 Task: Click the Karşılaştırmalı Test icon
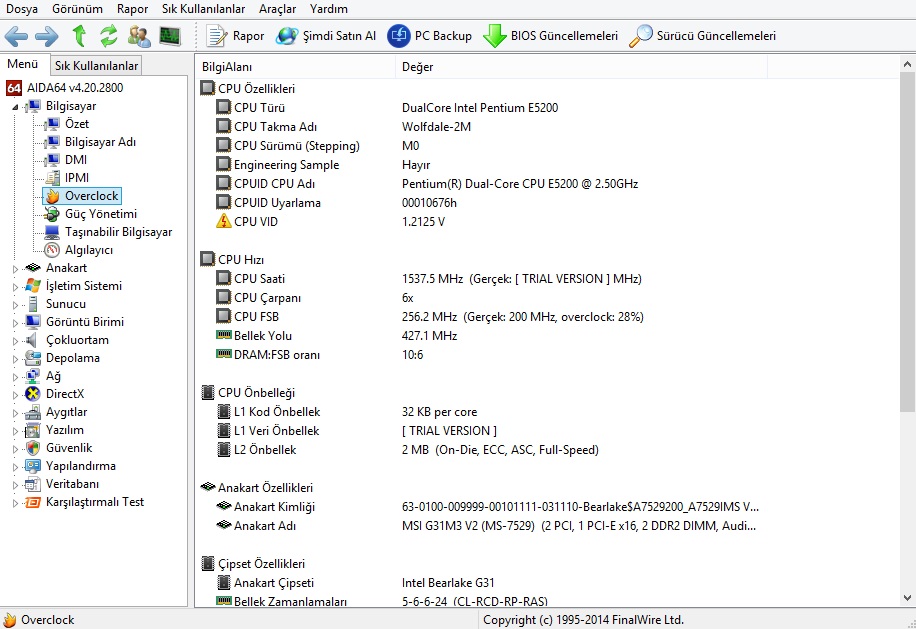click(x=33, y=503)
